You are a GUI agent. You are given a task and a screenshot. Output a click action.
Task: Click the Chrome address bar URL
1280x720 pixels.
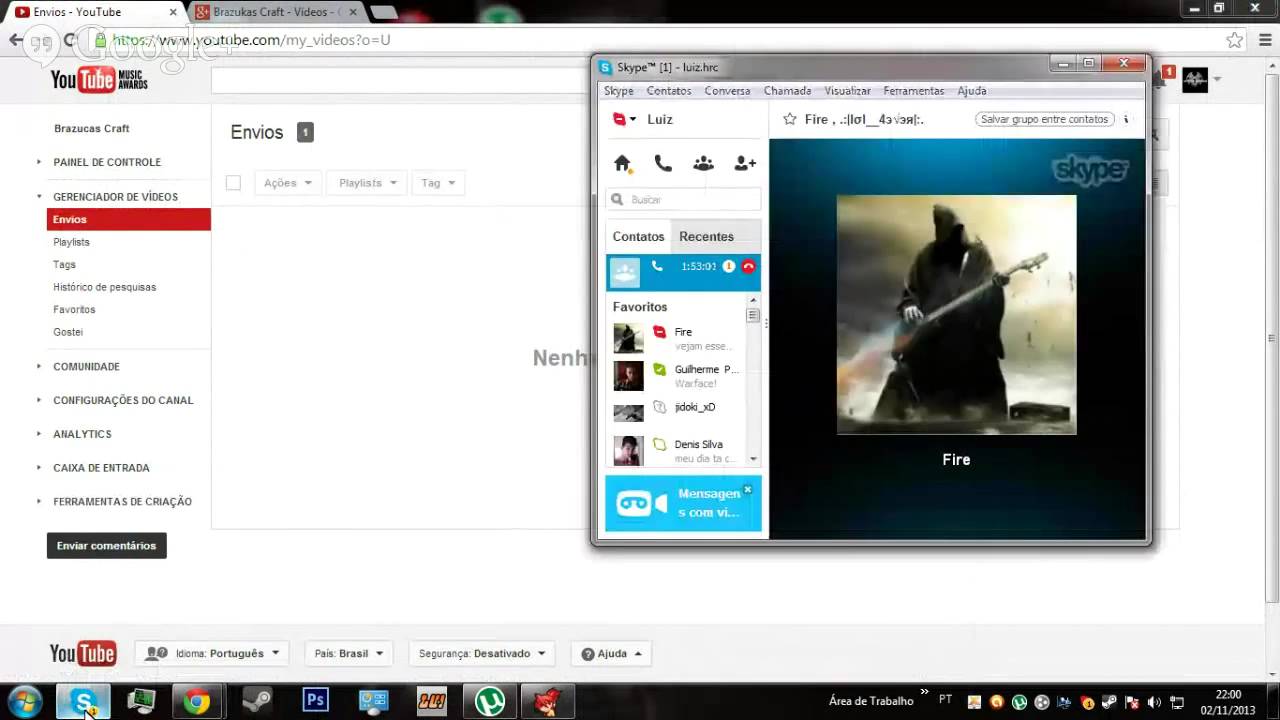[x=251, y=41]
